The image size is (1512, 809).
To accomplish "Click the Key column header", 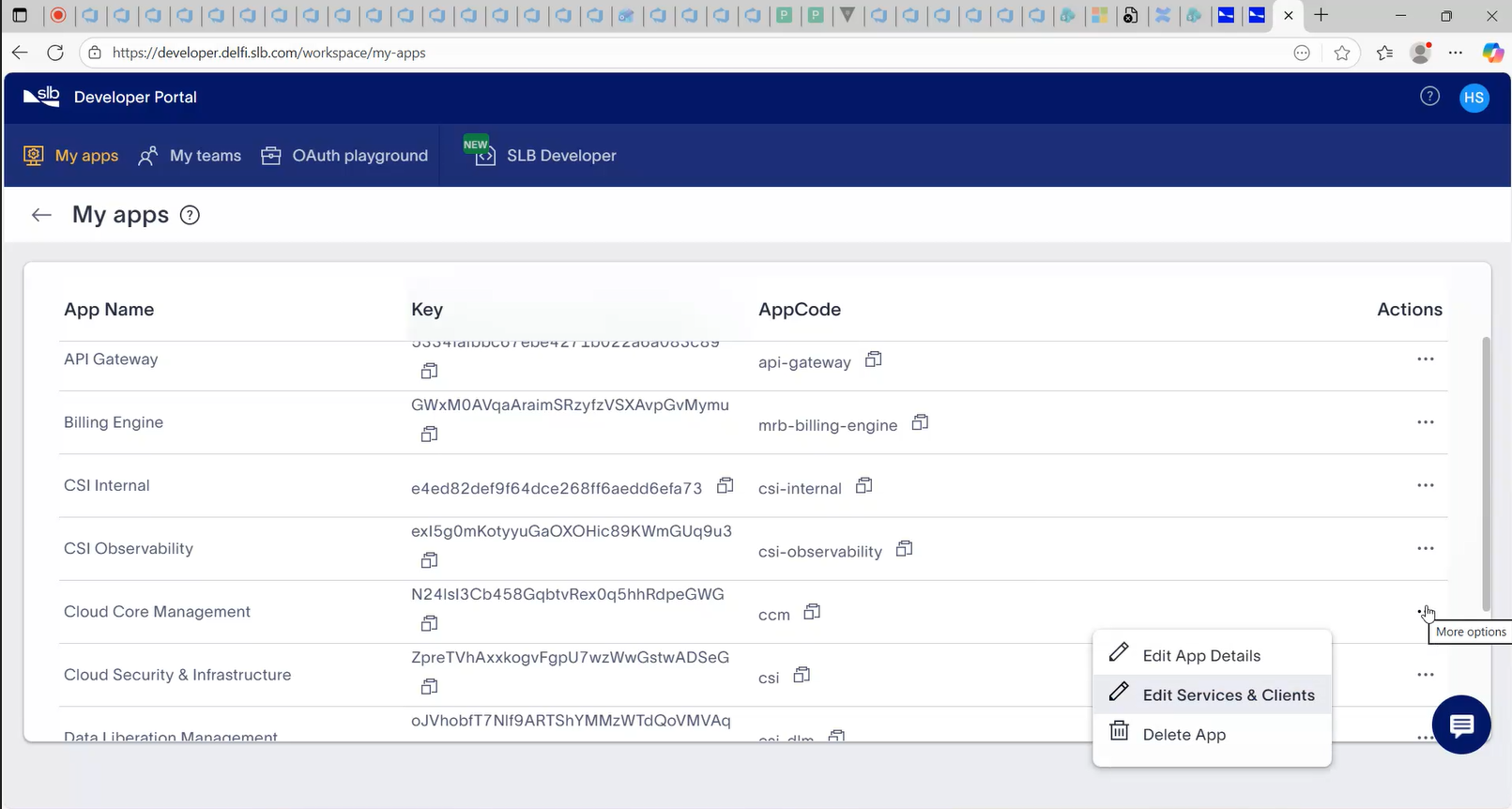I will (x=427, y=310).
